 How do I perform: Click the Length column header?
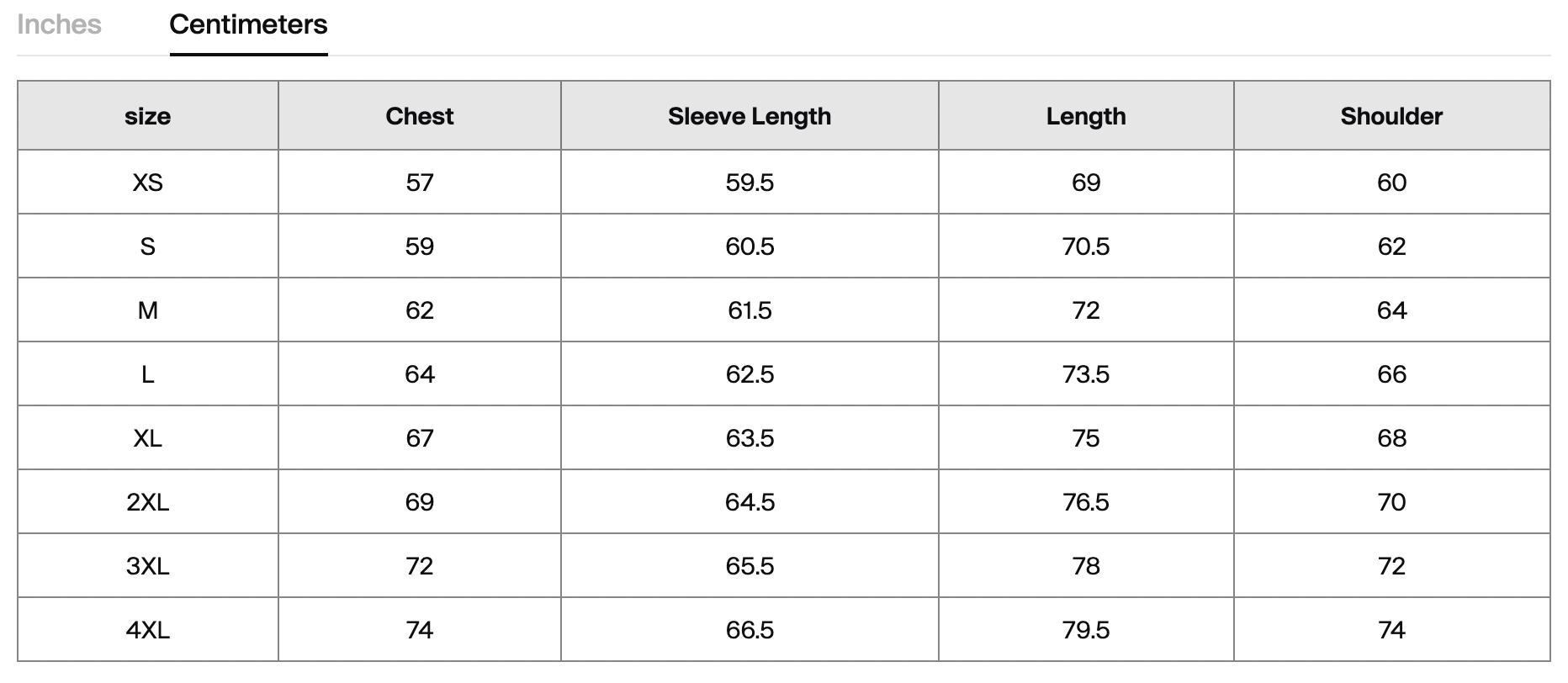[x=1085, y=116]
